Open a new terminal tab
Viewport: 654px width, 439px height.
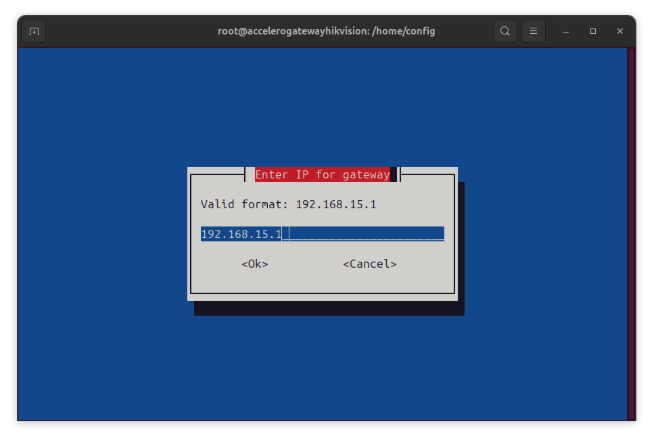pyautogui.click(x=34, y=31)
